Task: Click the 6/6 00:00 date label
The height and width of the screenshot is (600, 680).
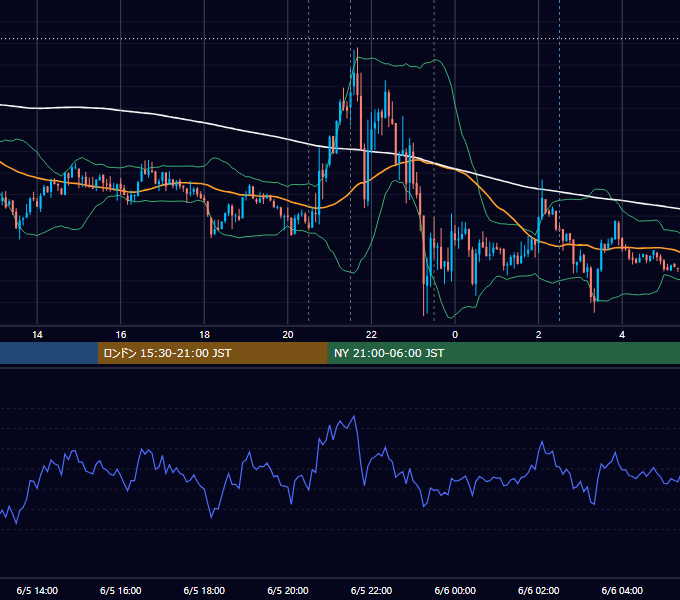Action: [455, 590]
